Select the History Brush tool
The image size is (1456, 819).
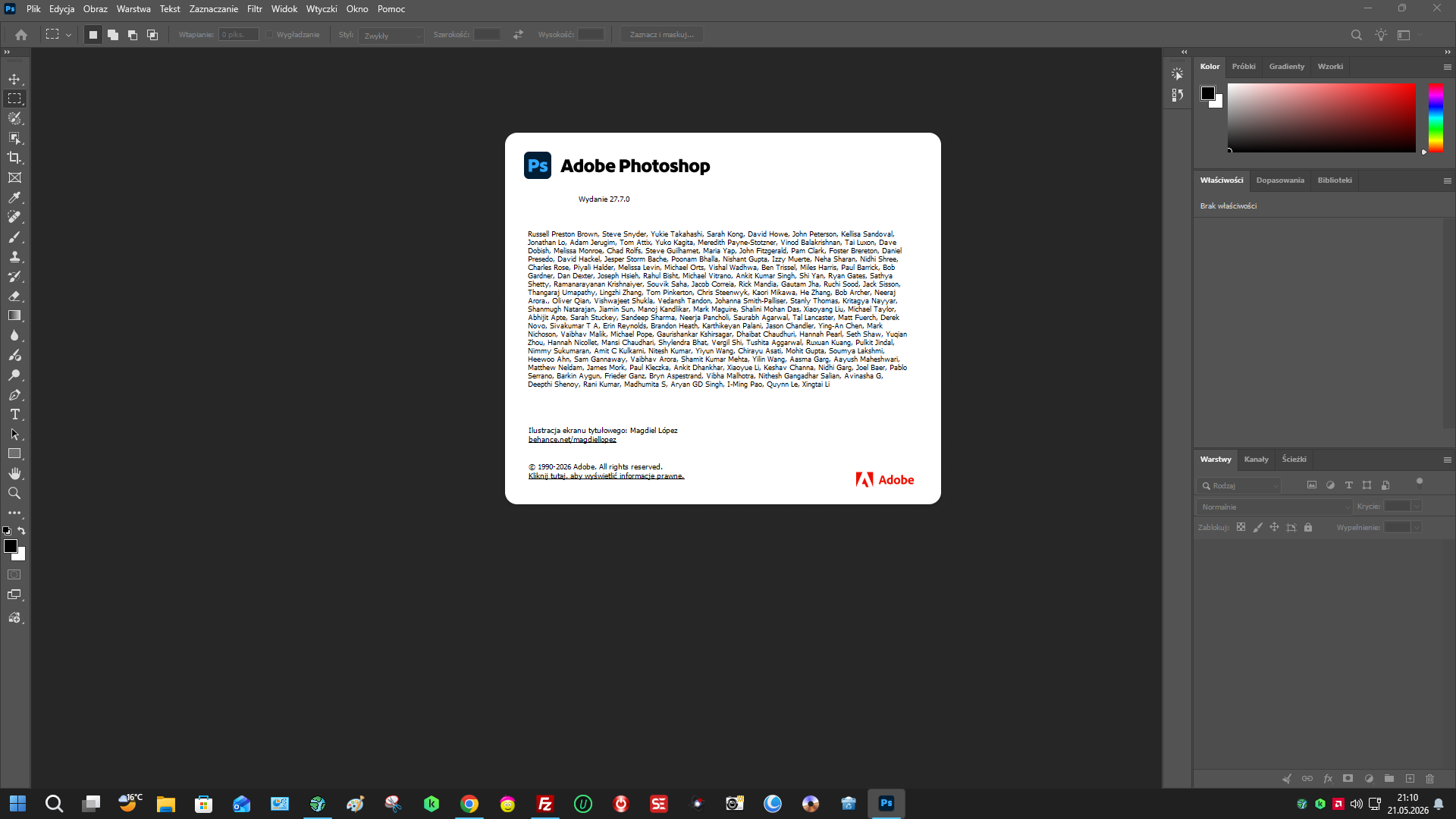14,276
